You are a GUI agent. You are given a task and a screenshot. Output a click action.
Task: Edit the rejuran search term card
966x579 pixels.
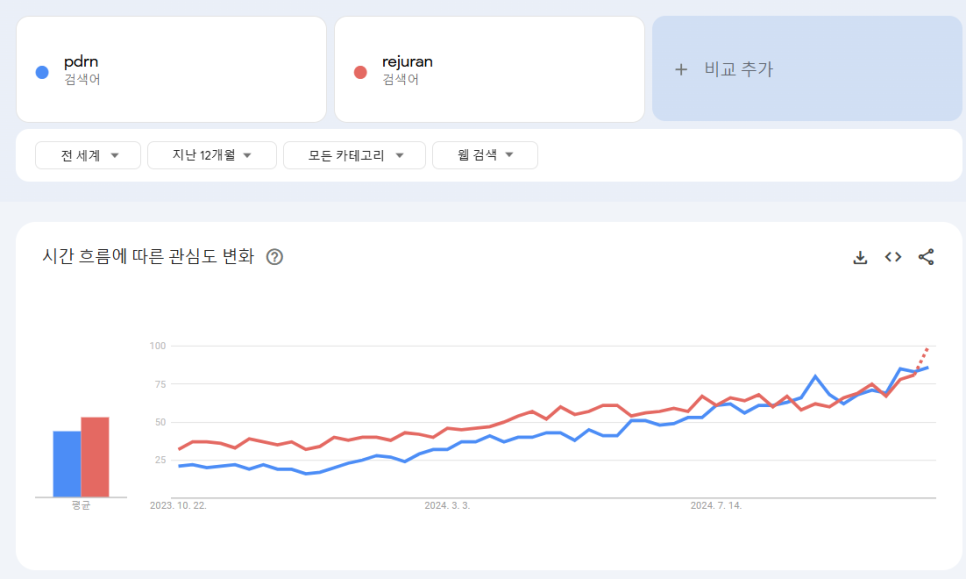click(489, 70)
